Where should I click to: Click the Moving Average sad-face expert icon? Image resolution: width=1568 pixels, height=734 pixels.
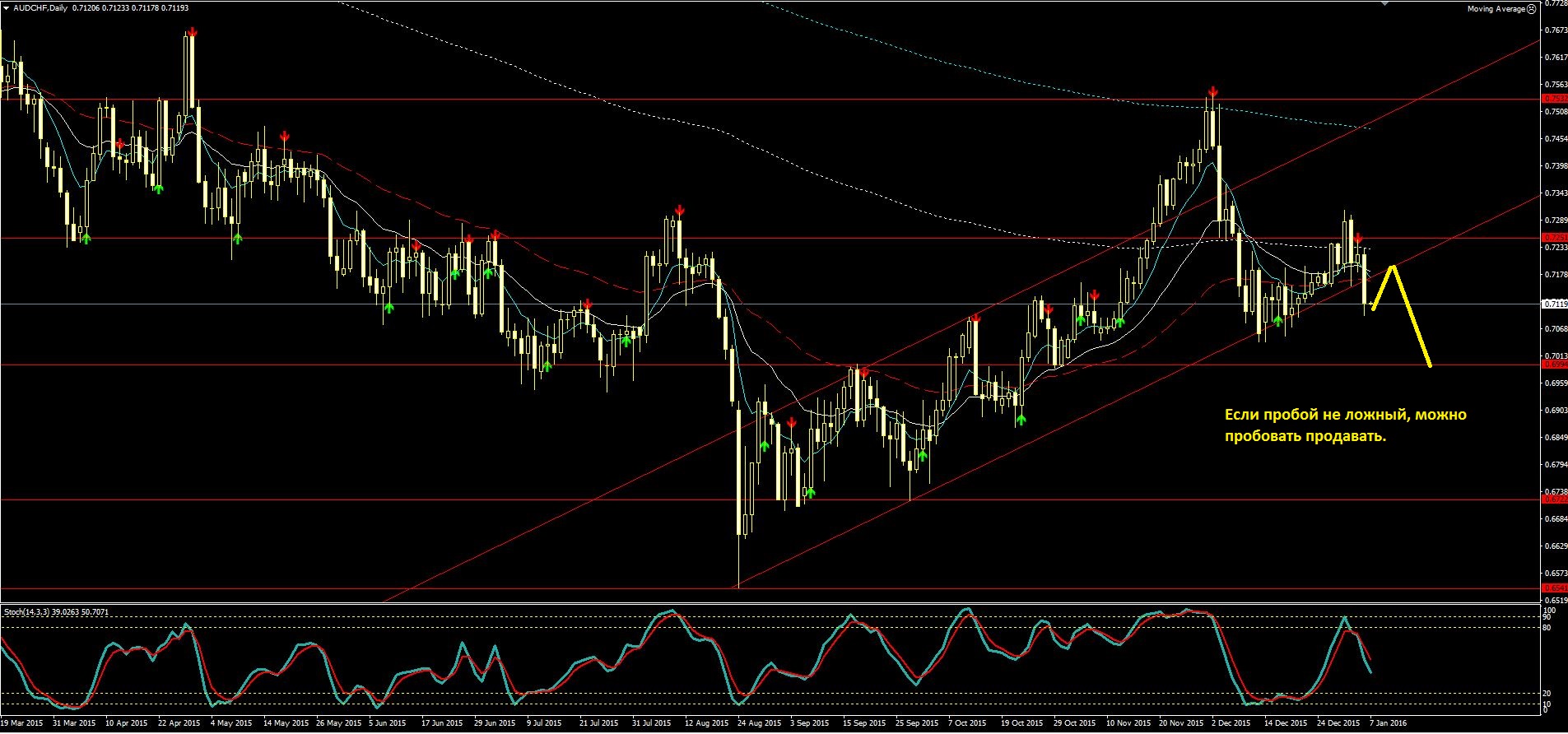click(1532, 9)
